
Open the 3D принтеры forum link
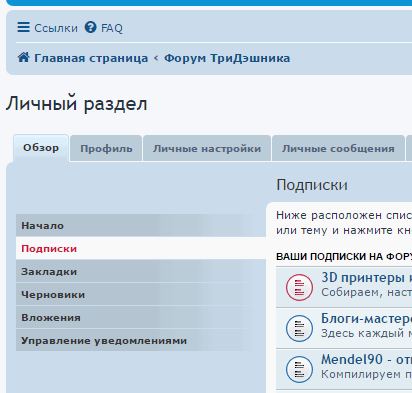[366, 278]
